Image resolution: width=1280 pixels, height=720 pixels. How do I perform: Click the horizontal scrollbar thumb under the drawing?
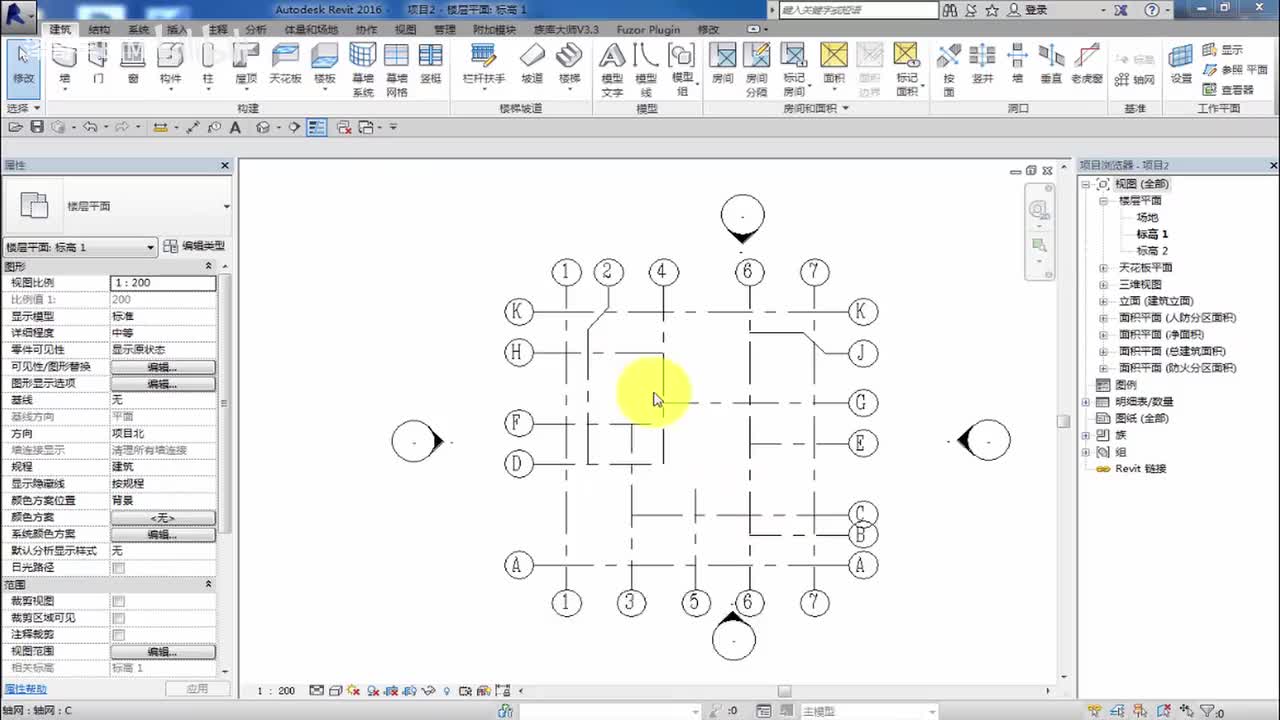coord(785,691)
